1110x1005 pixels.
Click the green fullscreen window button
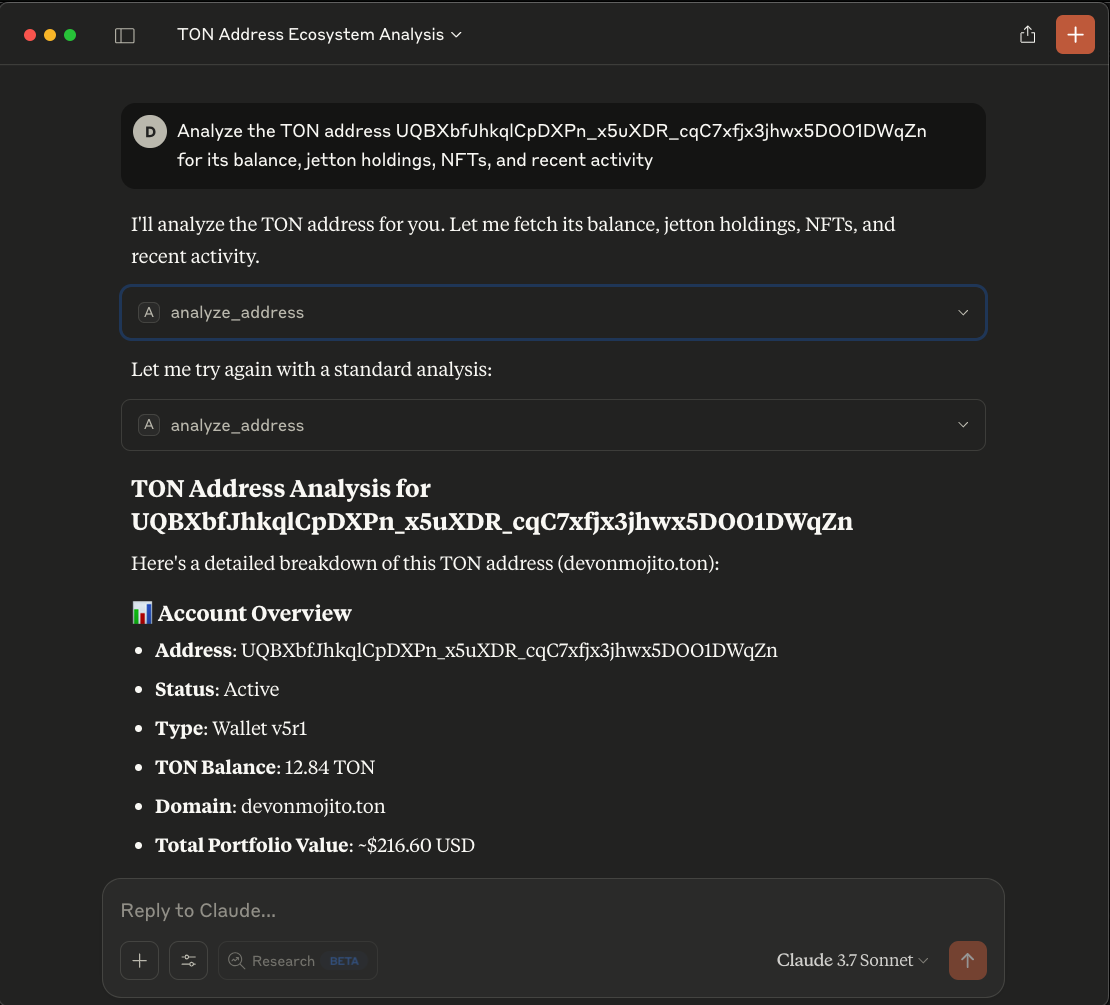70,35
